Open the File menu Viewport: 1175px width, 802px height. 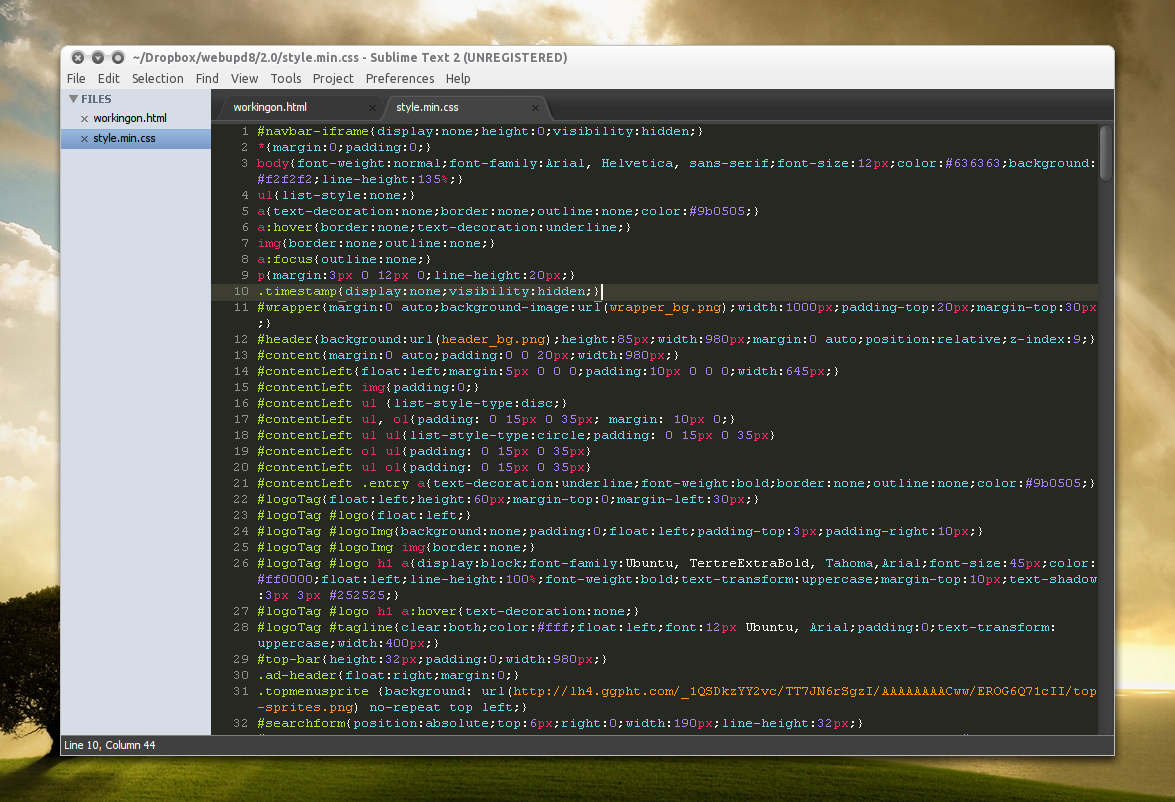(76, 78)
